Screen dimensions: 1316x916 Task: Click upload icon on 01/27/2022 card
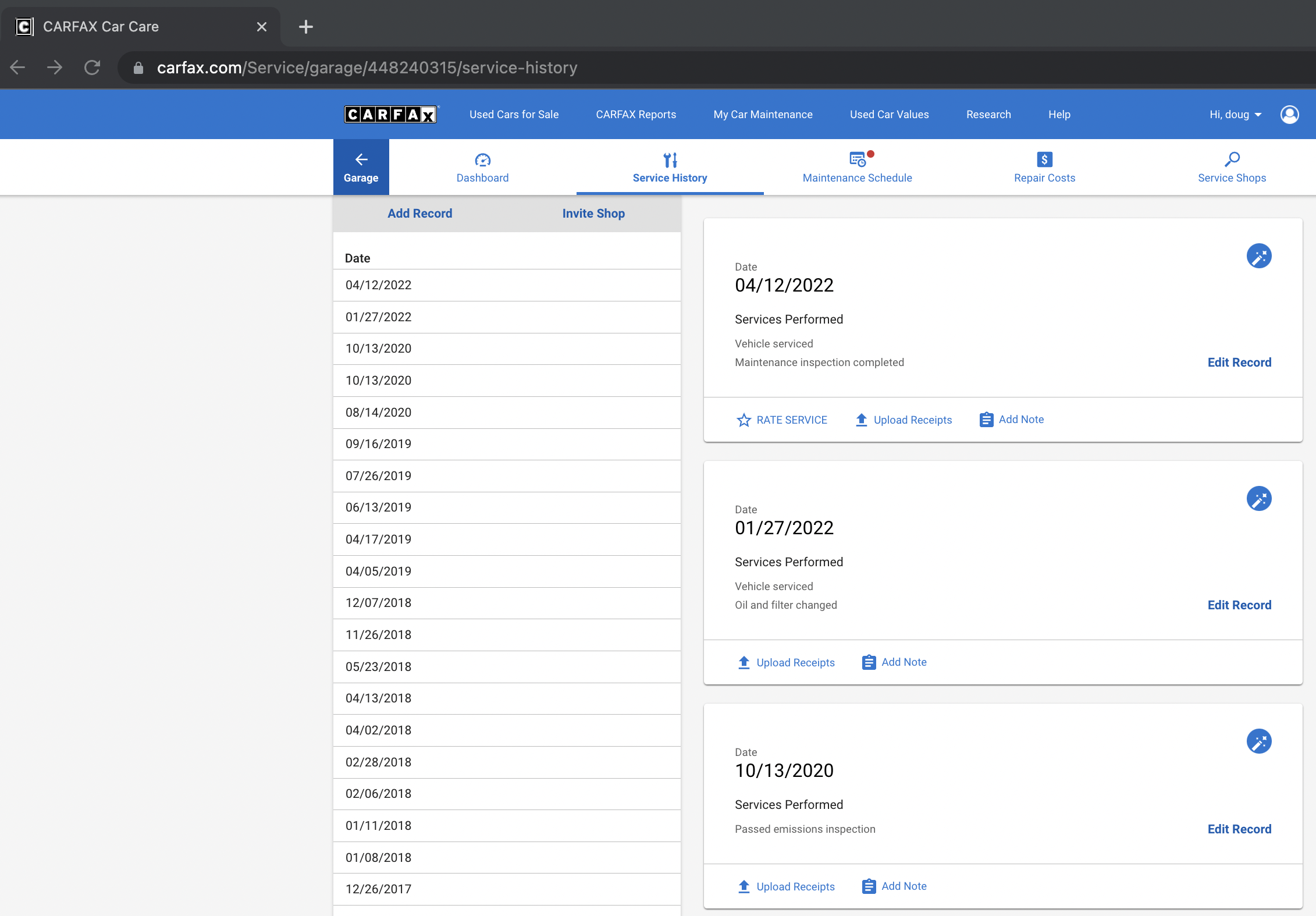pos(744,662)
